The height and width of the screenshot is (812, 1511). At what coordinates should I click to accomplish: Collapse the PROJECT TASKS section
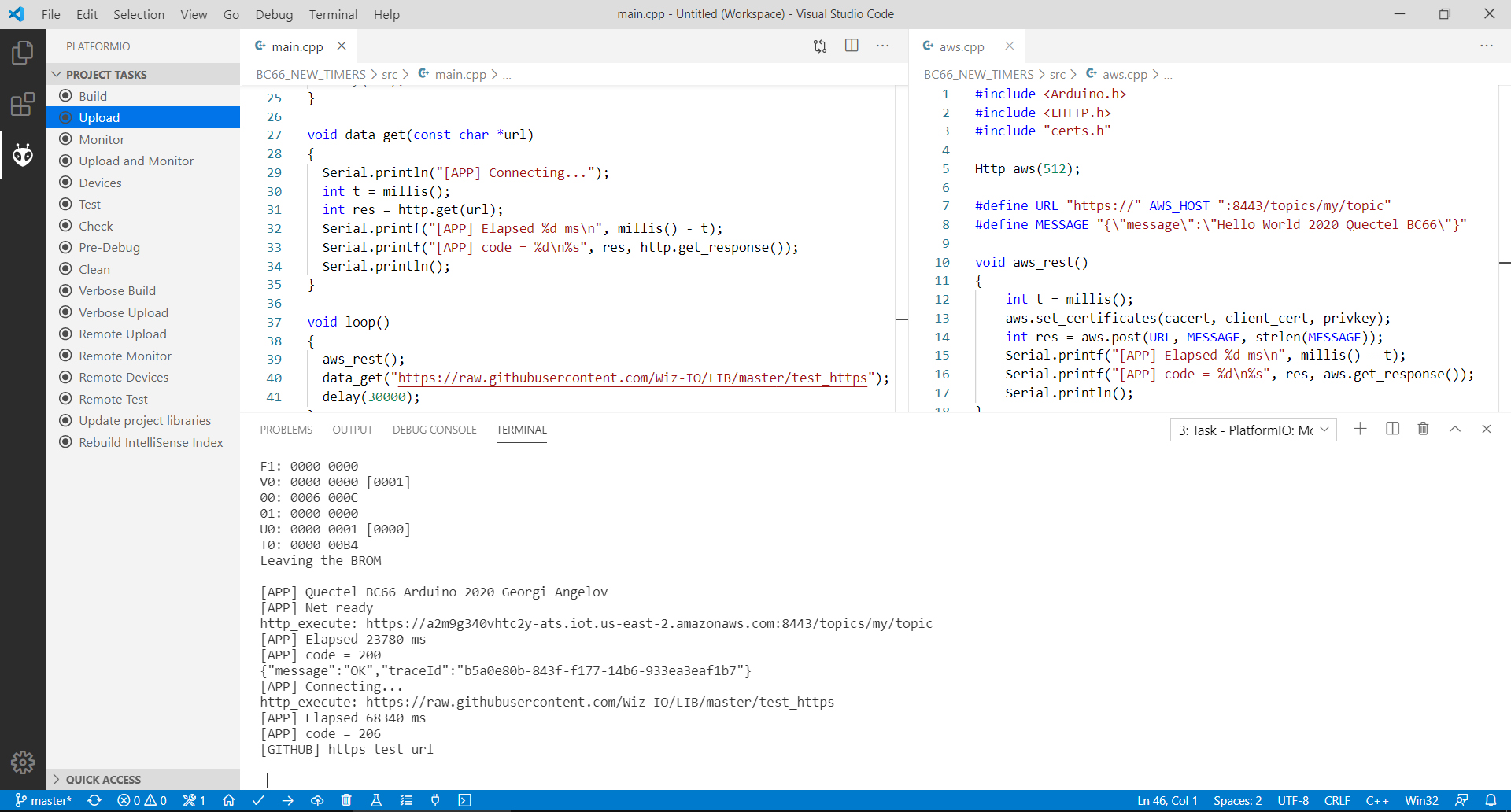point(143,74)
